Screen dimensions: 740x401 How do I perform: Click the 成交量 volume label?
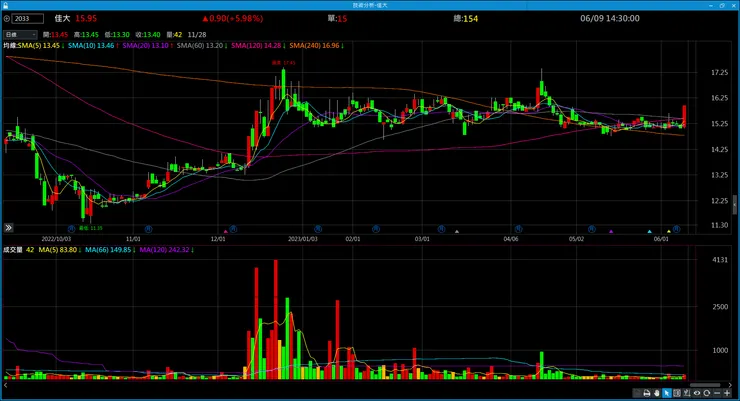13,250
